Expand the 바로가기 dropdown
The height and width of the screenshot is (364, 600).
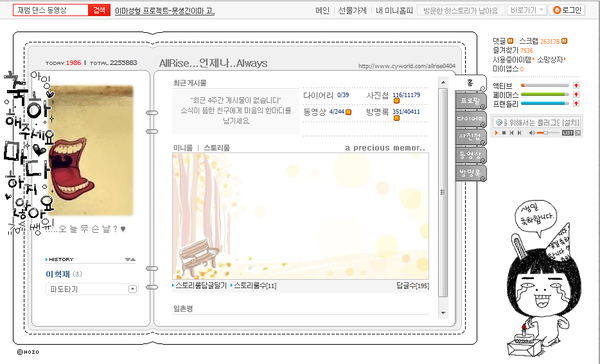click(x=527, y=10)
